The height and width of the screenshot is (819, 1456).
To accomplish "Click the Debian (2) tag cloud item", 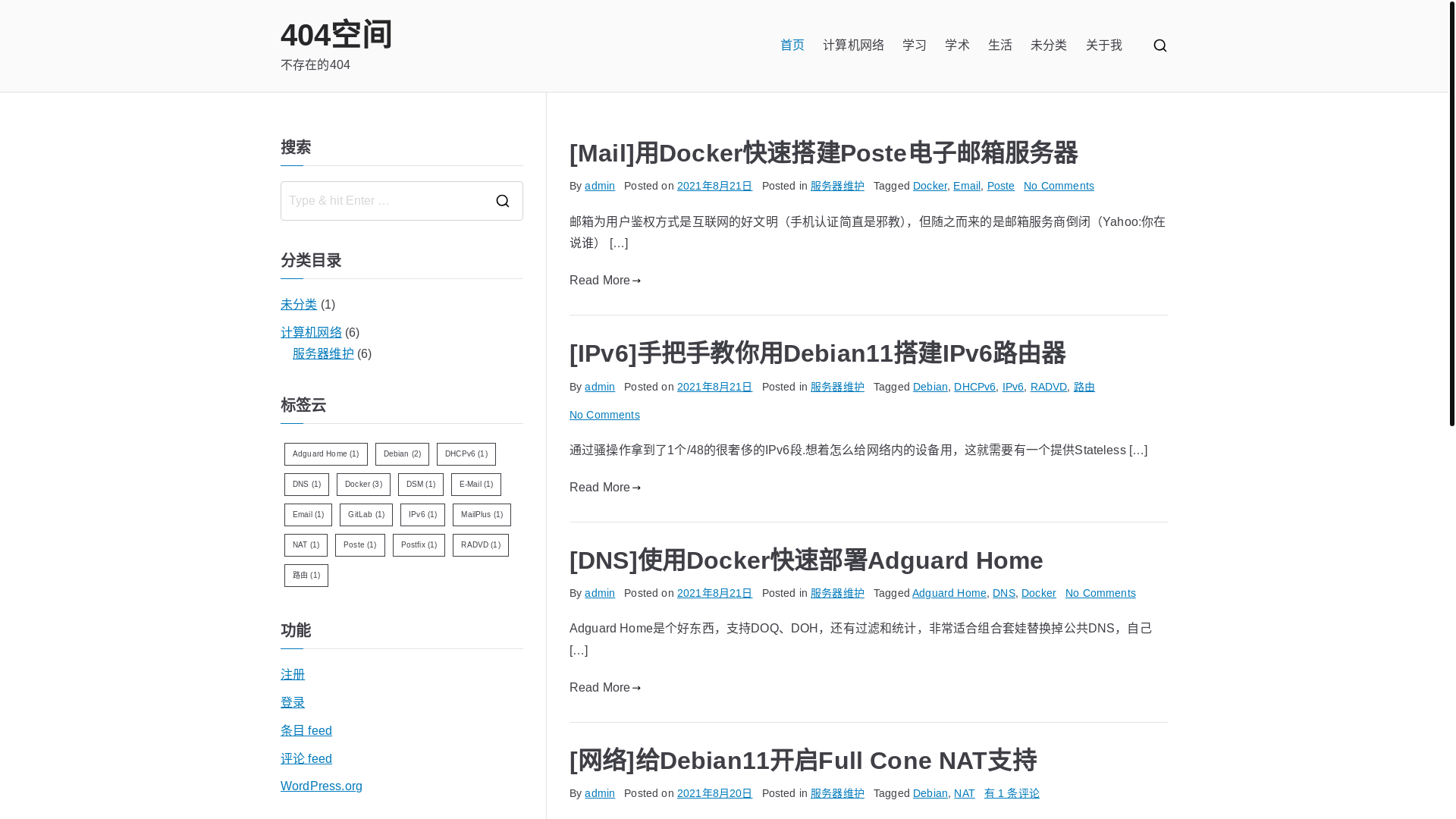I will 402,454.
